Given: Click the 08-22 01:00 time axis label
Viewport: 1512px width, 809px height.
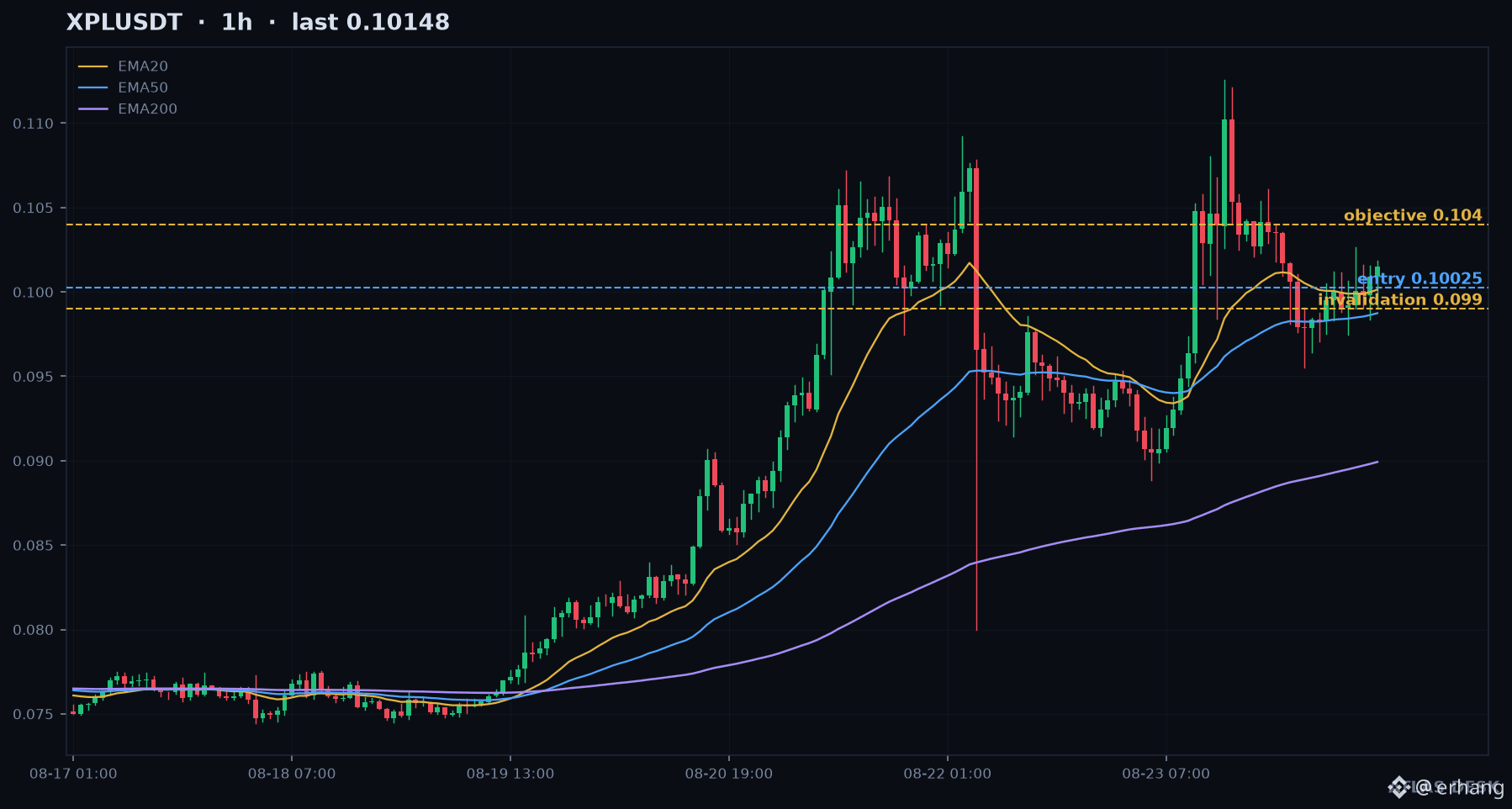Looking at the screenshot, I should [x=948, y=774].
